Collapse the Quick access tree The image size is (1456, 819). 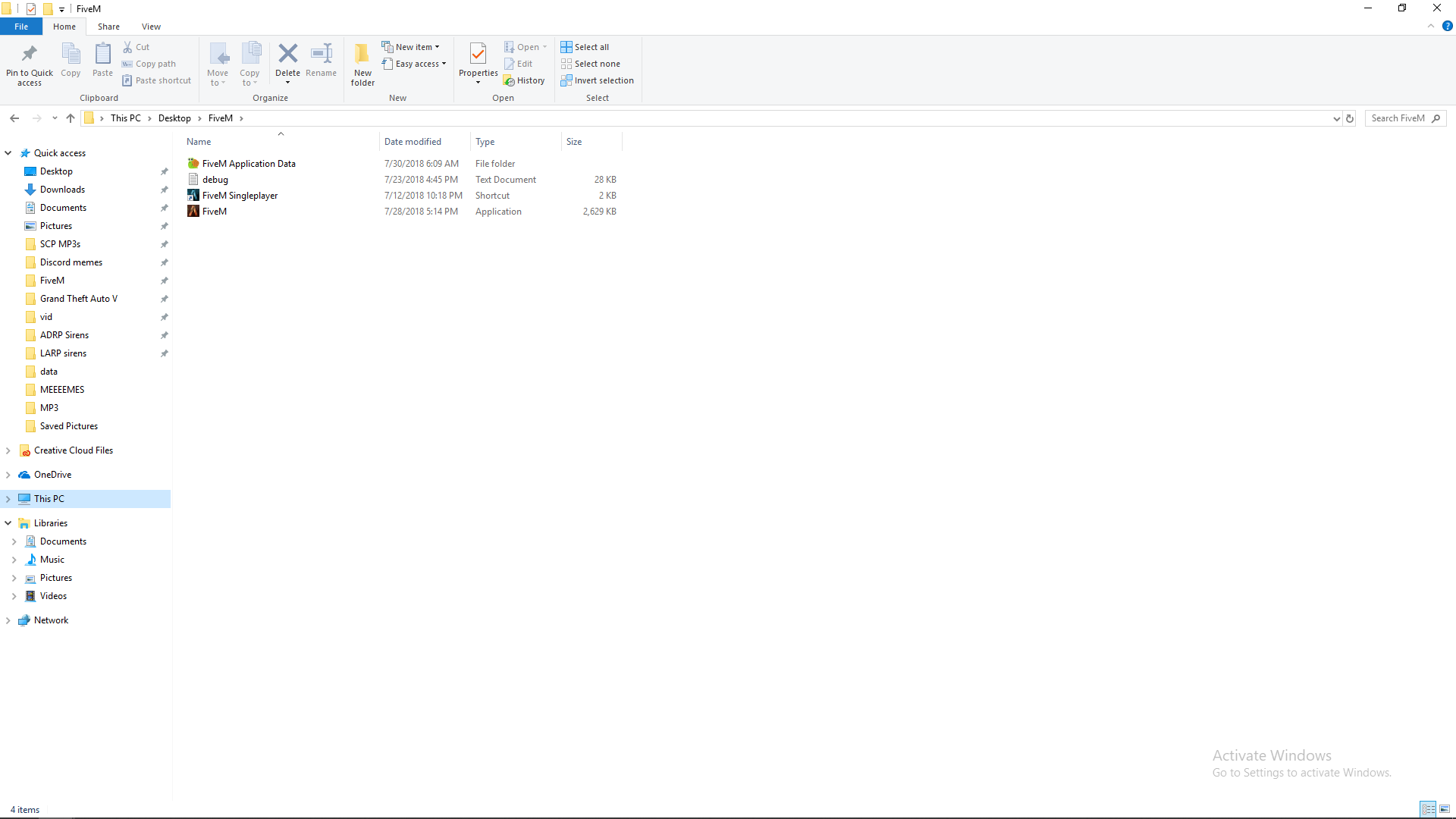(8, 153)
